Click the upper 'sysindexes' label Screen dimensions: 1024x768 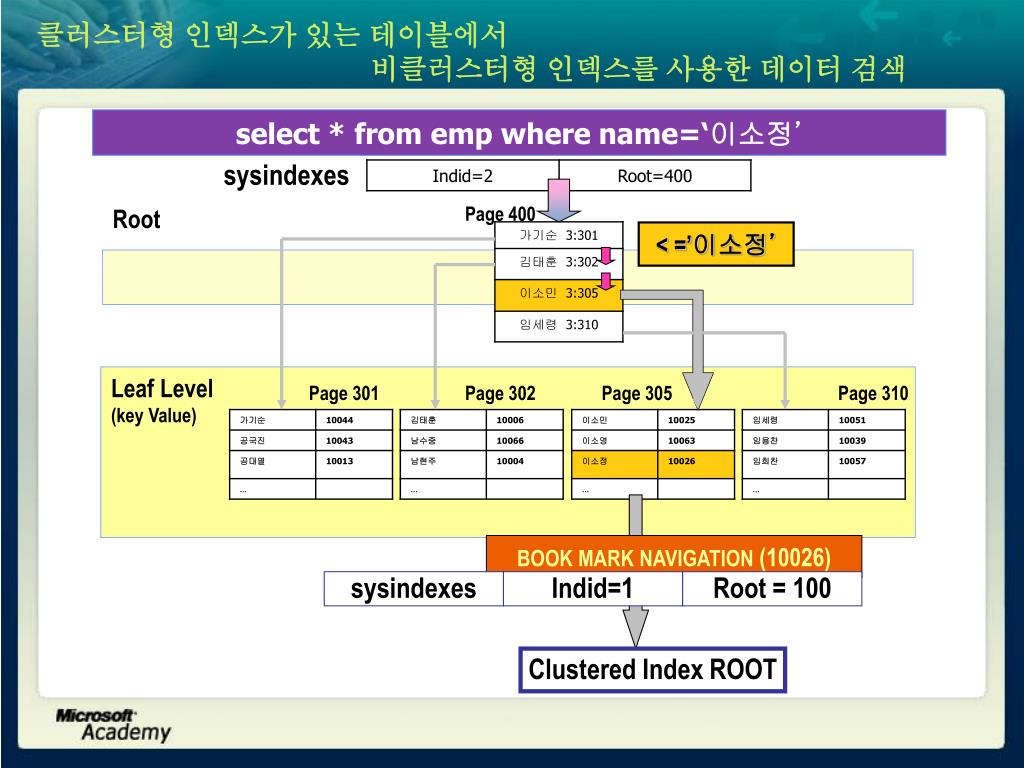coord(286,176)
